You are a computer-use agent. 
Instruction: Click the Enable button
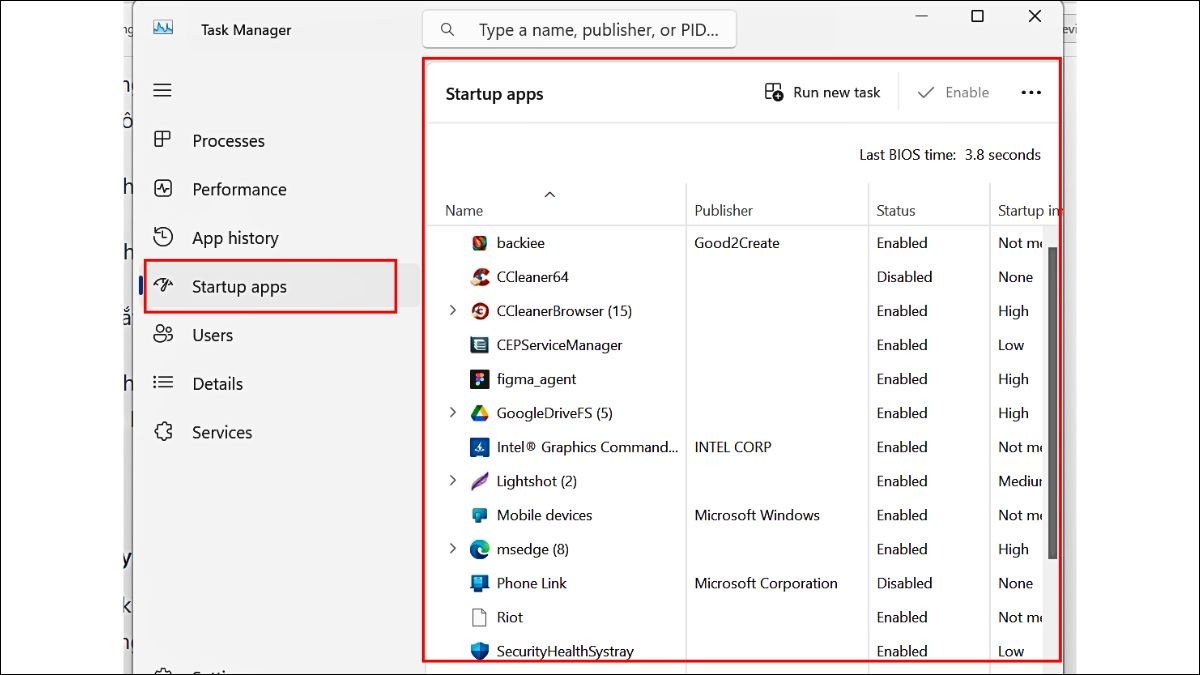[953, 92]
